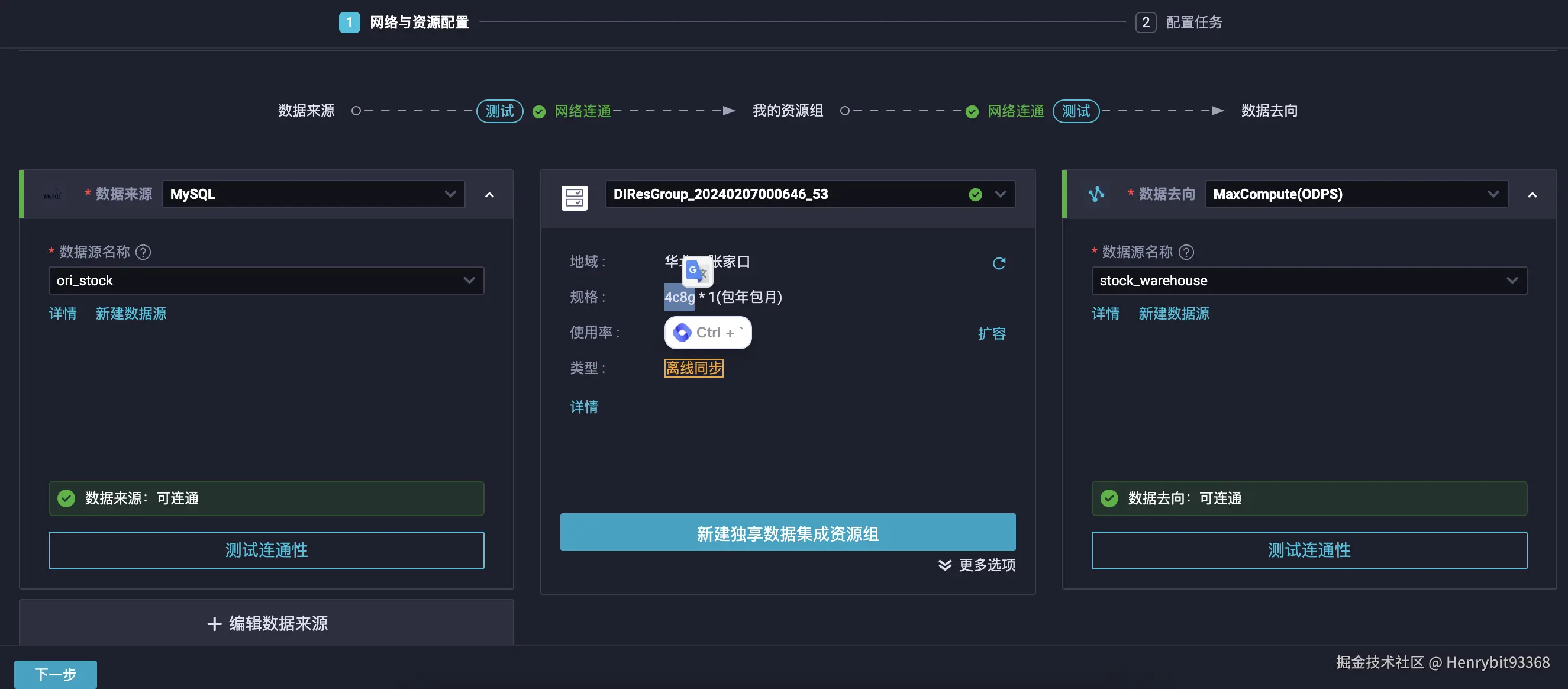Go to step 2 配置任务

(x=1179, y=22)
